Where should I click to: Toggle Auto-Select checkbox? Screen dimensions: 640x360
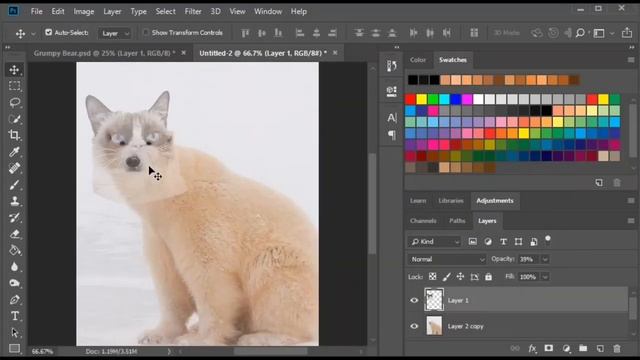[49, 32]
